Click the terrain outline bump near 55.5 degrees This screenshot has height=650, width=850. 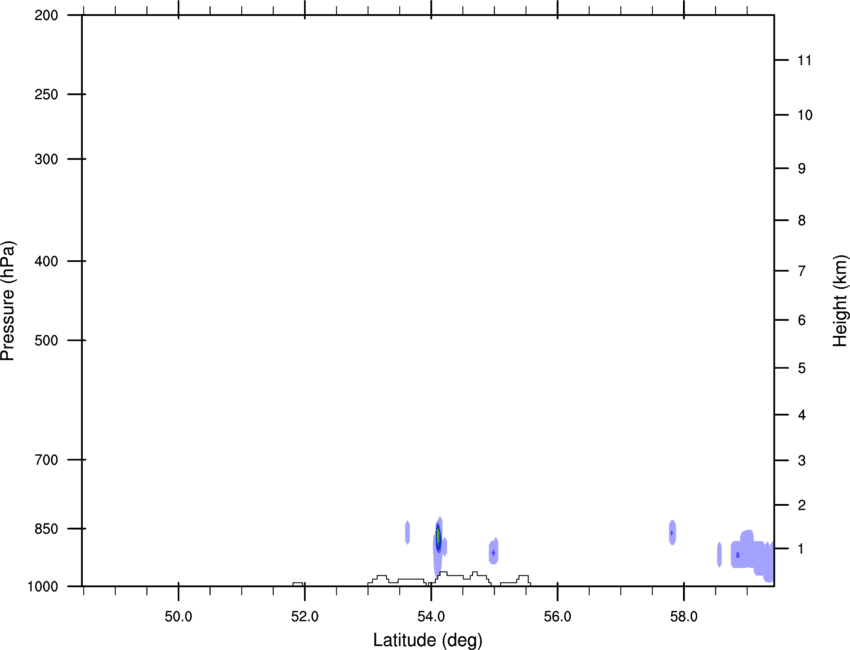click(523, 579)
